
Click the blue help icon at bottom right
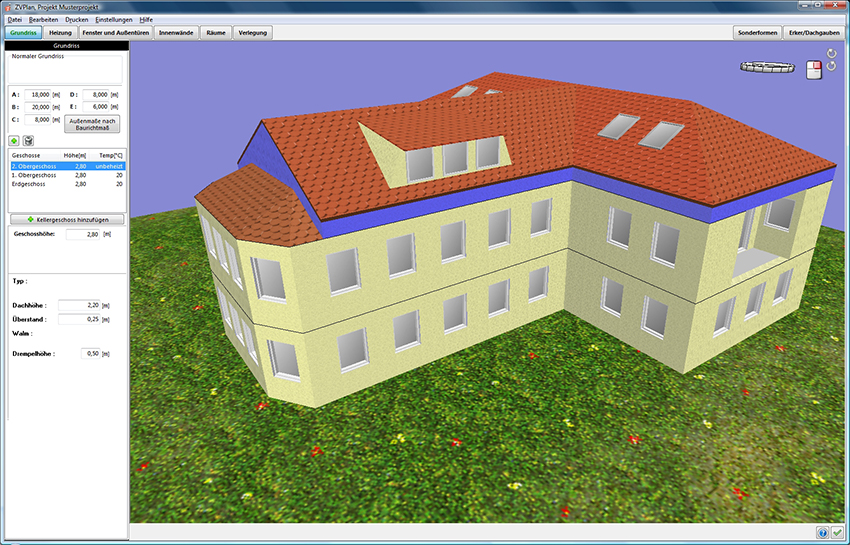pos(822,533)
